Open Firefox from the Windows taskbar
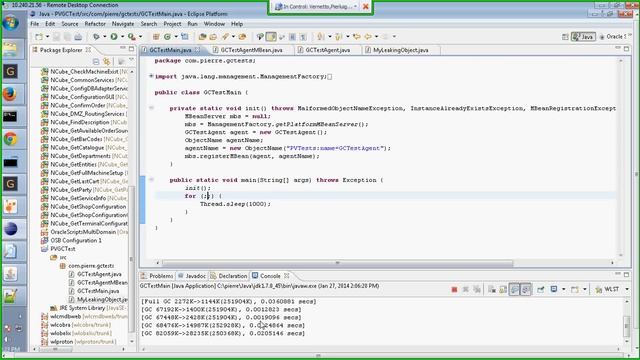 pyautogui.click(x=10, y=94)
